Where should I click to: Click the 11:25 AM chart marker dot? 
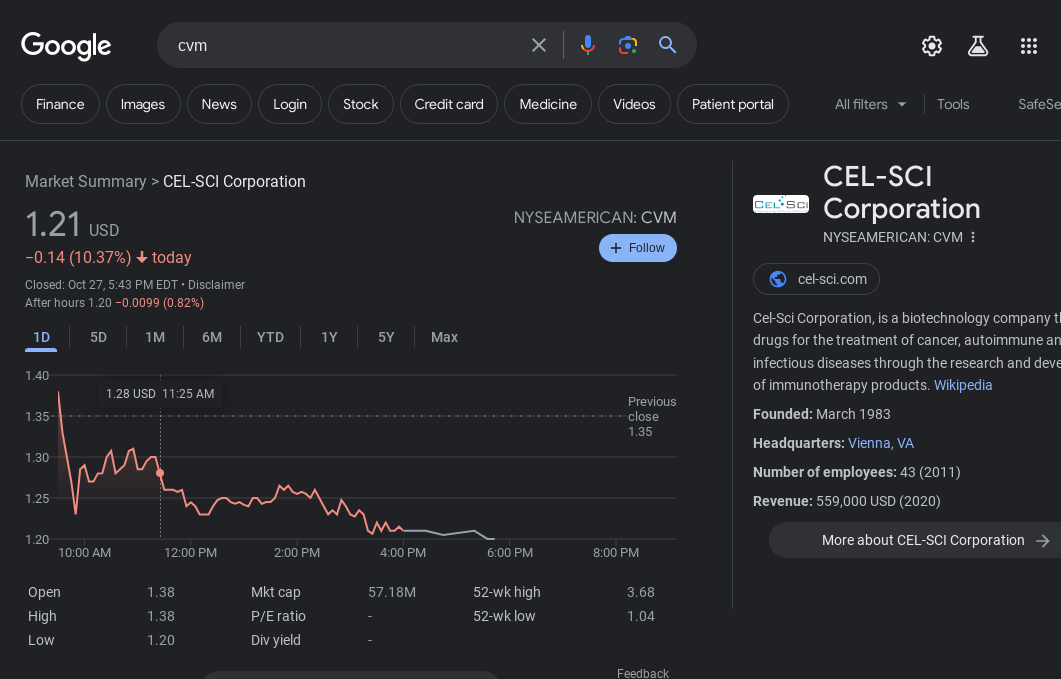point(160,473)
